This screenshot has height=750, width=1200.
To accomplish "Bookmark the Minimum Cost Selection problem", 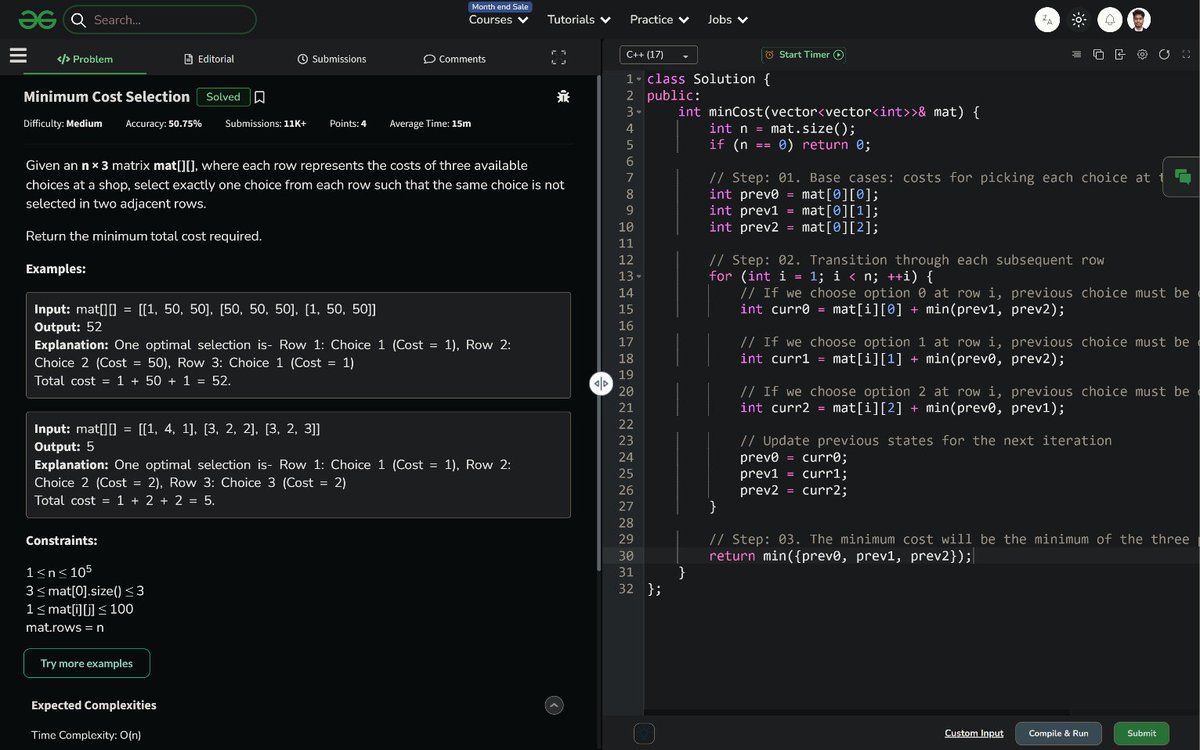I will tap(260, 97).
